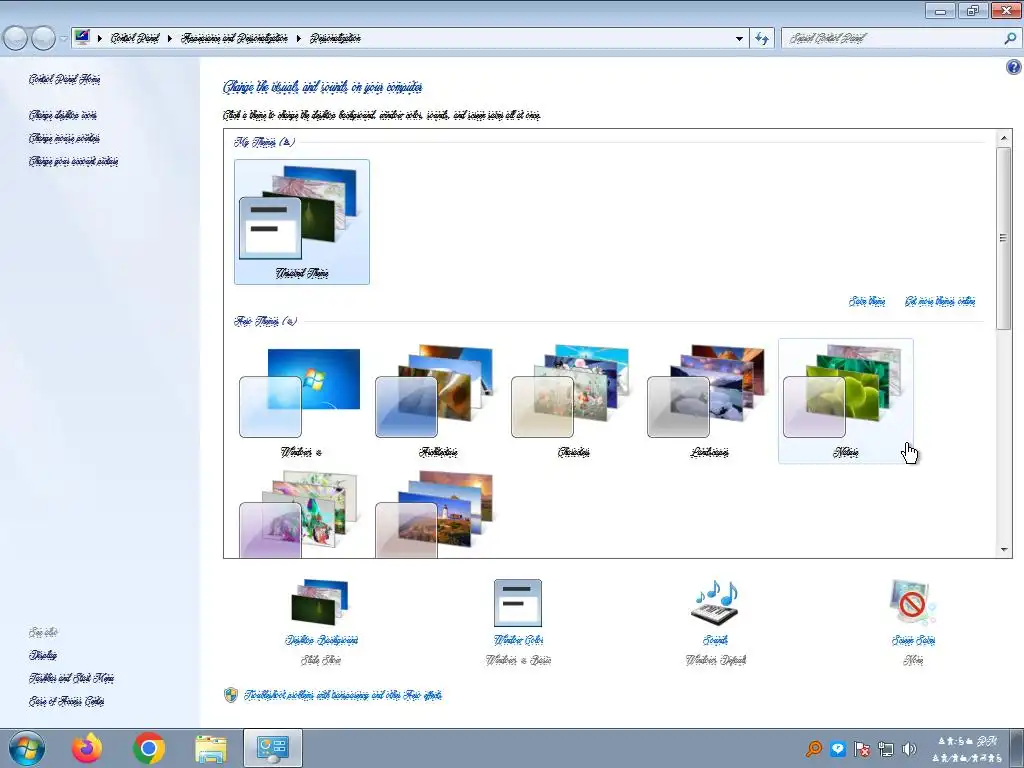This screenshot has height=768, width=1024.
Task: Go back with the Back arrow button
Action: pyautogui.click(x=16, y=38)
